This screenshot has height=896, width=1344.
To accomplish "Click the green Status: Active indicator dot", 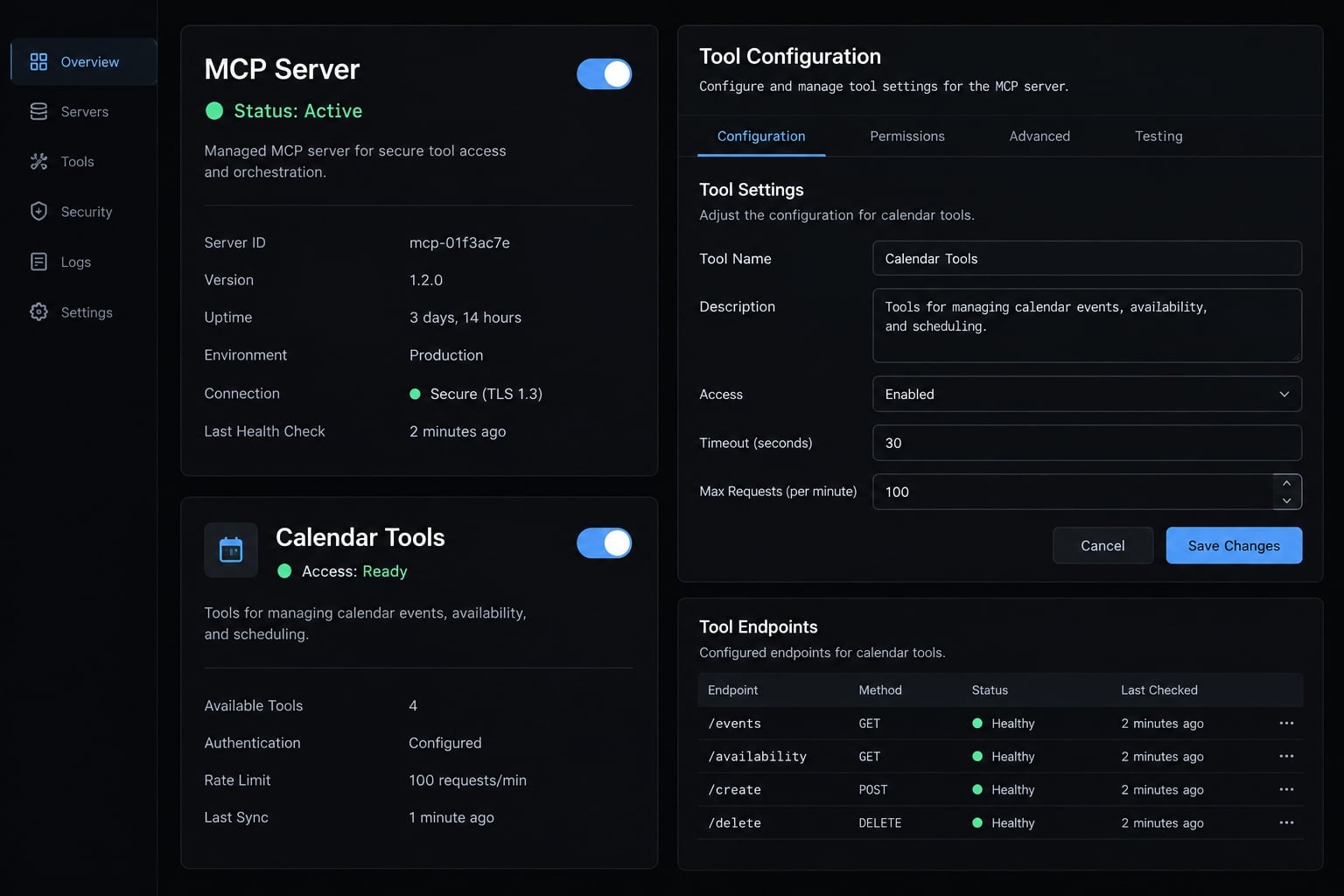I will click(214, 111).
